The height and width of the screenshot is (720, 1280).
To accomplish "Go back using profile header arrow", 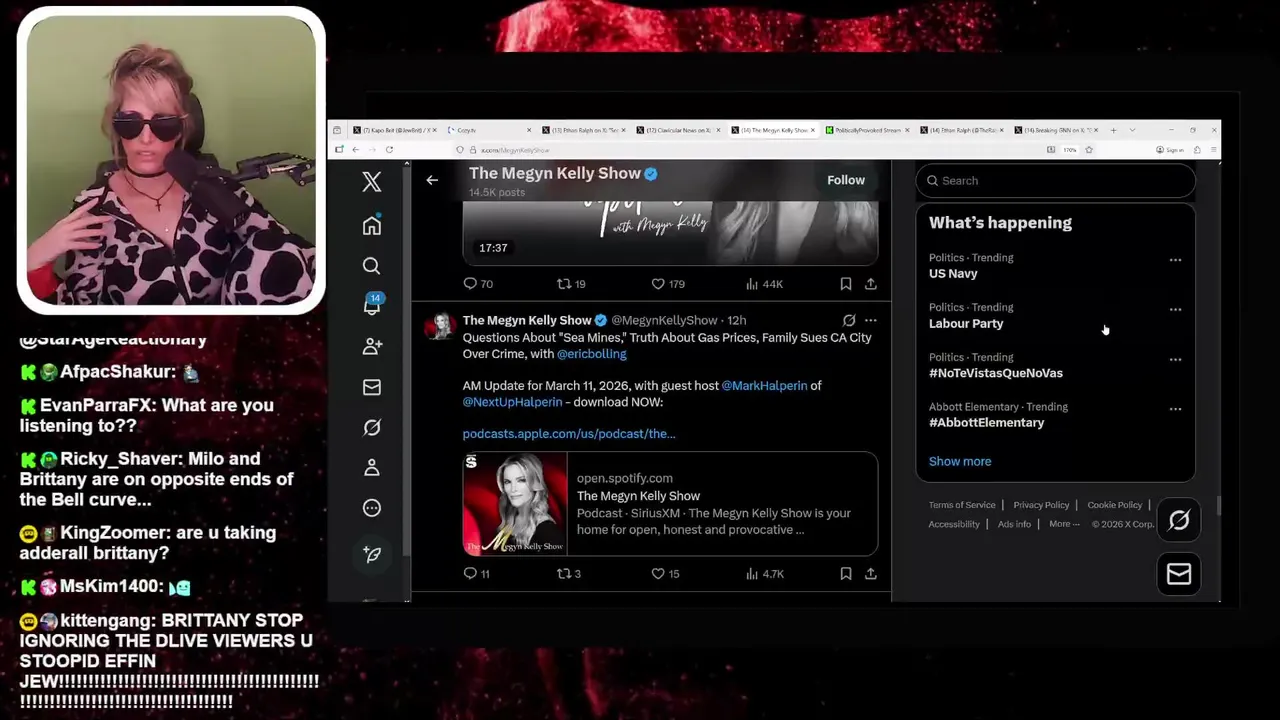I will tap(432, 180).
